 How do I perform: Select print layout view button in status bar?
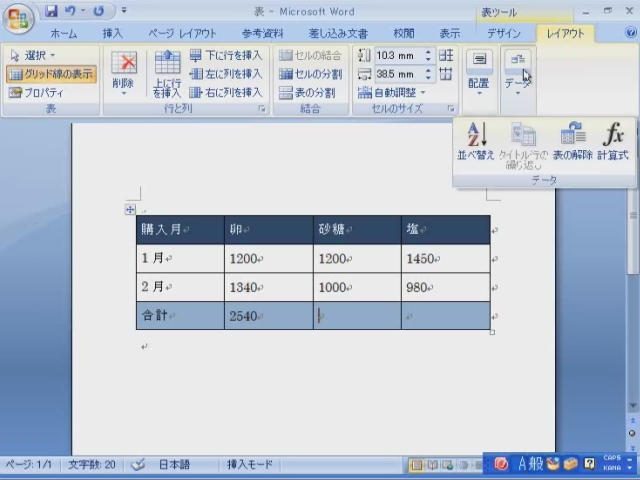418,465
